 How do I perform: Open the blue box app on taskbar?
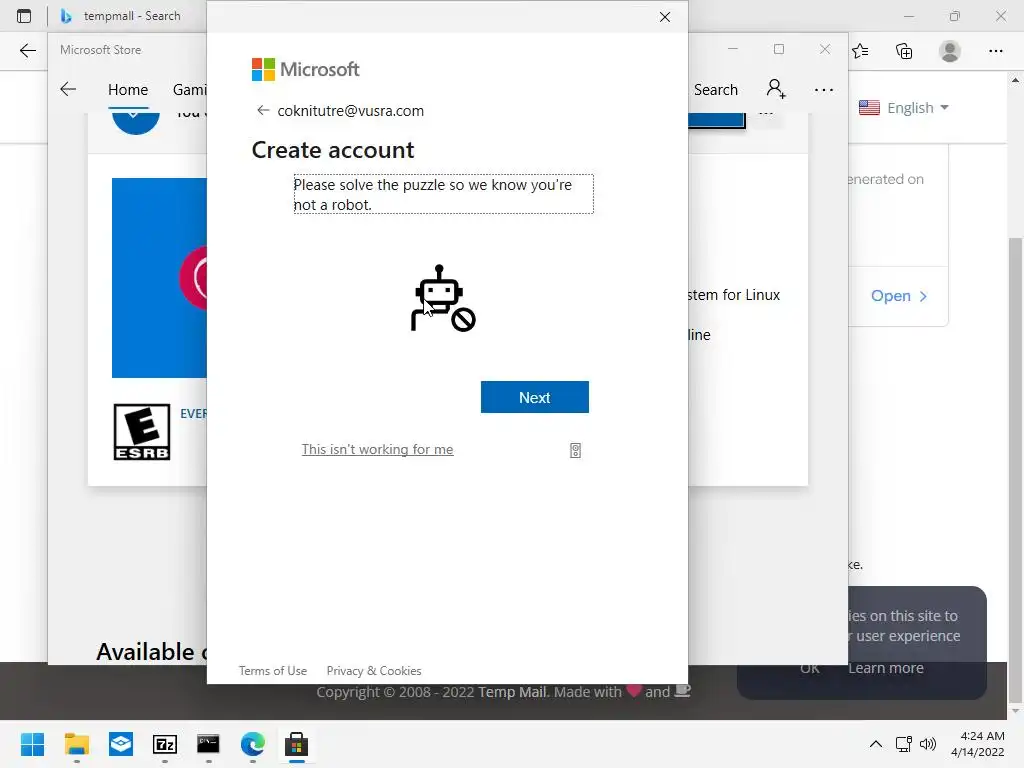(x=121, y=744)
